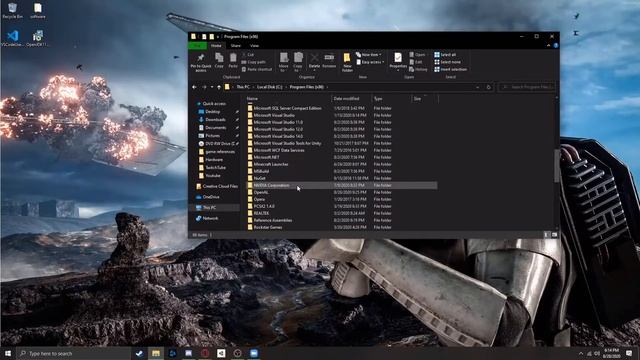Click the Search Program Files box

(x=527, y=87)
